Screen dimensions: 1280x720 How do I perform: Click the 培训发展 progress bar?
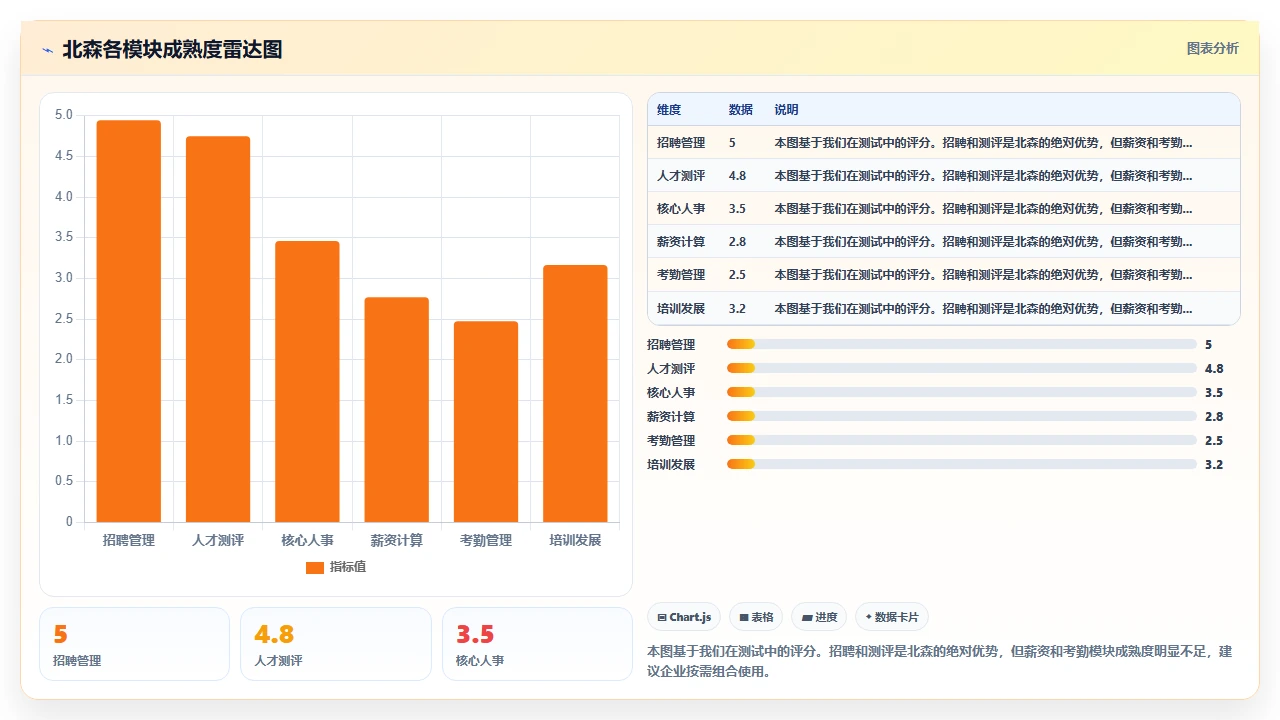pos(962,464)
